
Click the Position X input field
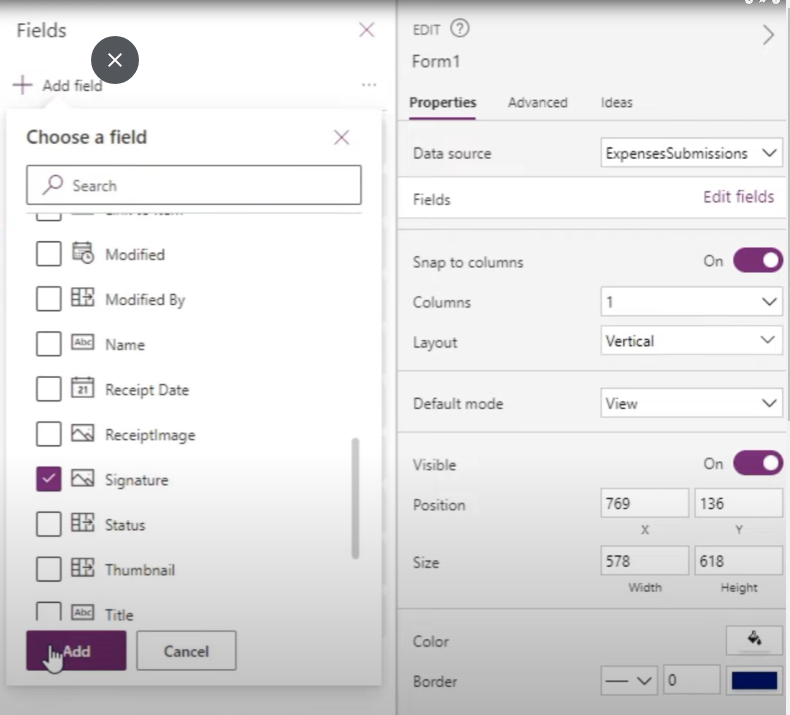[x=644, y=503]
